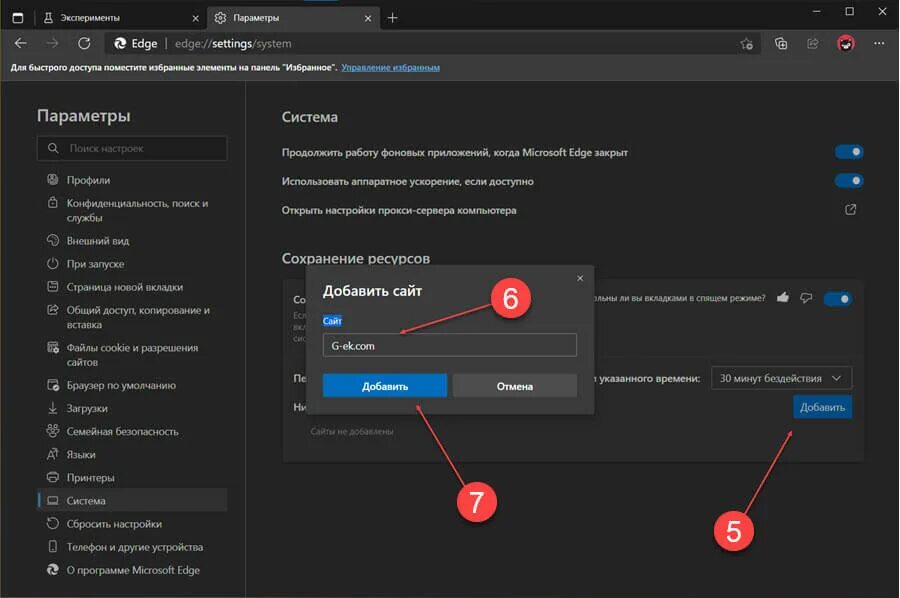Toggle sleeping tabs resource saving switch
The width and height of the screenshot is (900, 598).
(x=838, y=298)
